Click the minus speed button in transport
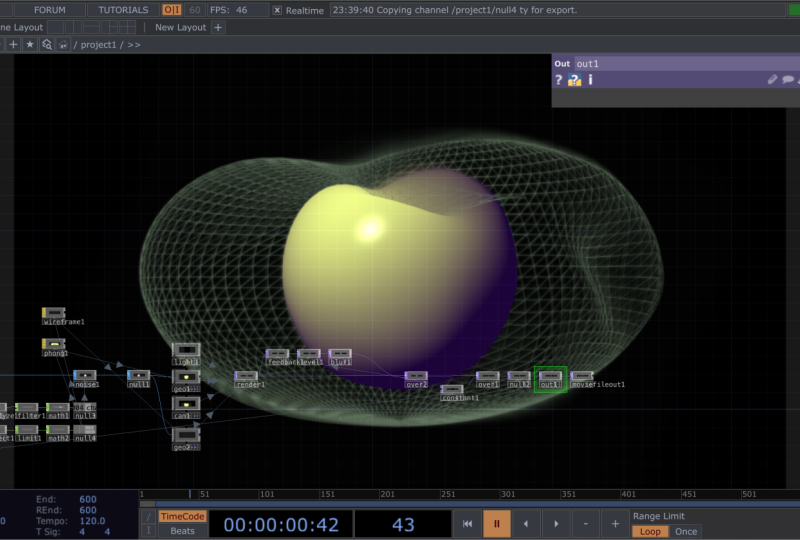The width and height of the screenshot is (800, 540). (x=586, y=524)
